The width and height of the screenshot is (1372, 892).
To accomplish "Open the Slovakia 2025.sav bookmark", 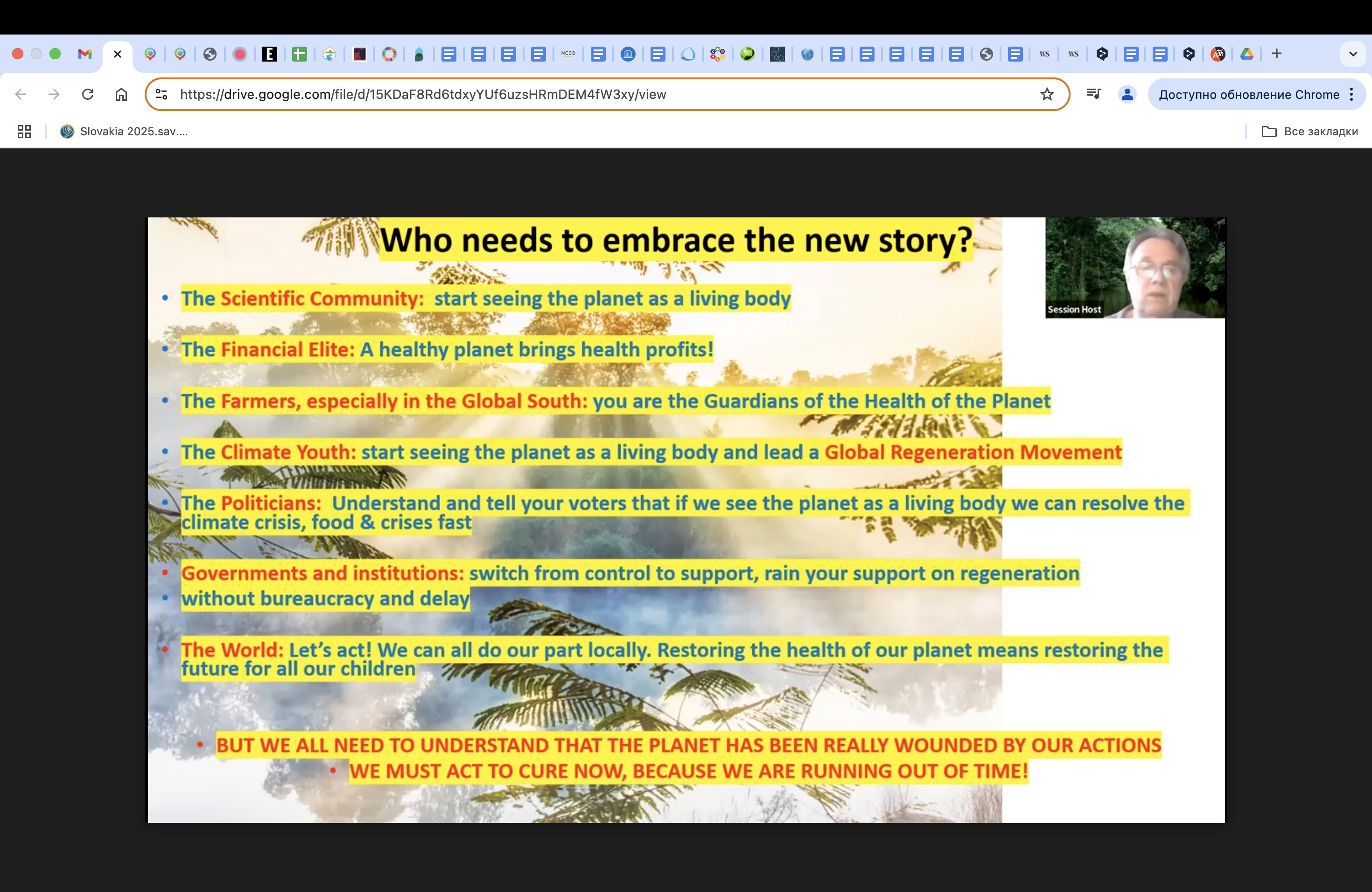I will click(x=124, y=132).
